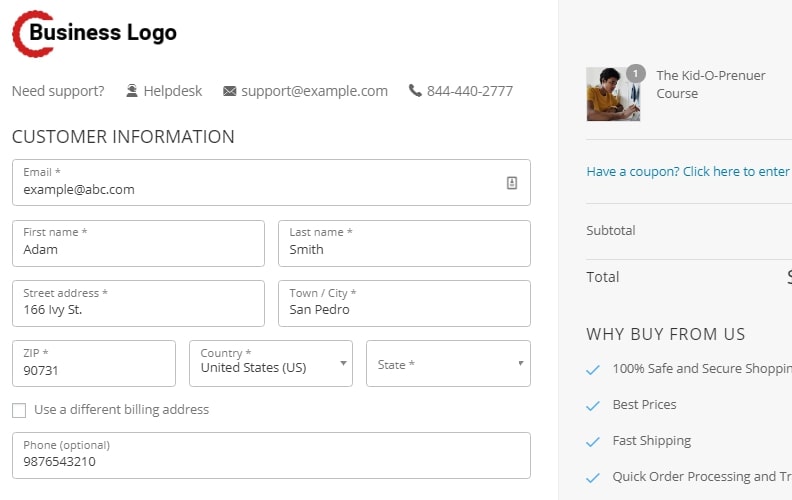Click the support email envelope icon

tap(230, 91)
